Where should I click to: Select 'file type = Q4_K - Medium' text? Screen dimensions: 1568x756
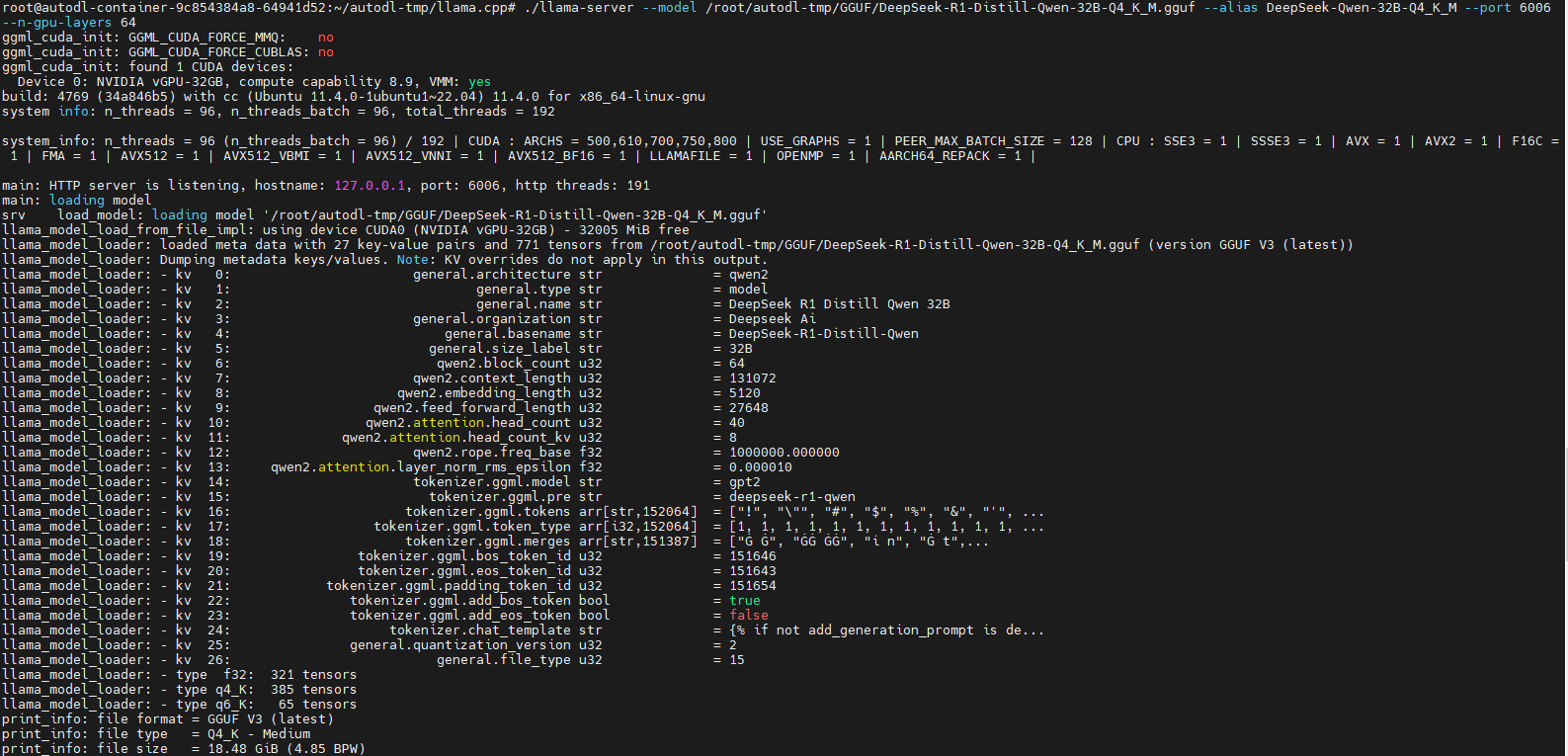click(x=204, y=734)
